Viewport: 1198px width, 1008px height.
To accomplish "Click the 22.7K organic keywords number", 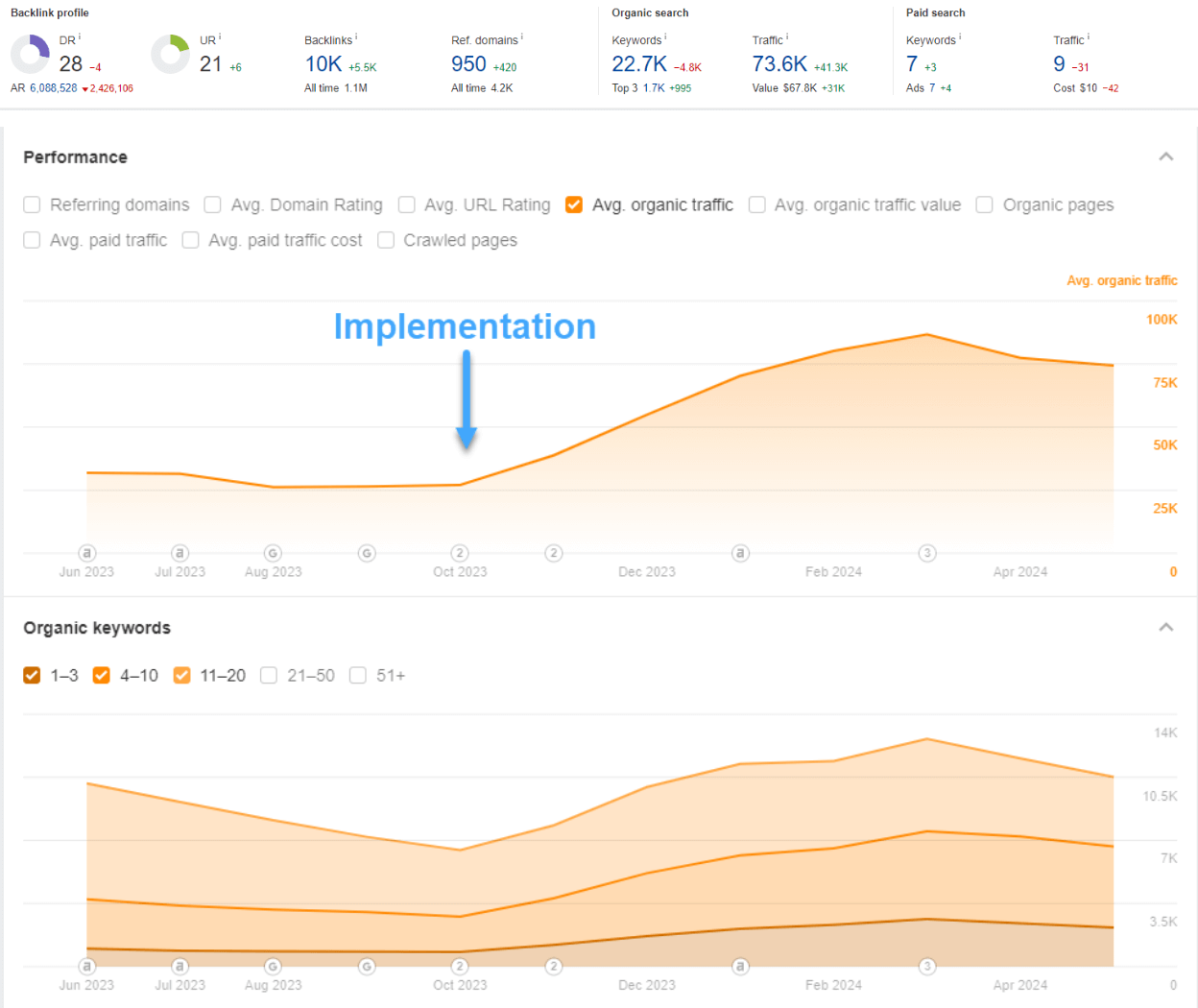I will coord(639,64).
